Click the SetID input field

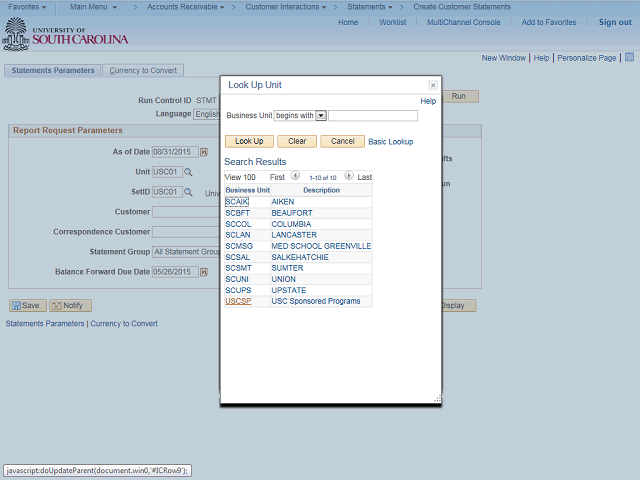coord(167,192)
